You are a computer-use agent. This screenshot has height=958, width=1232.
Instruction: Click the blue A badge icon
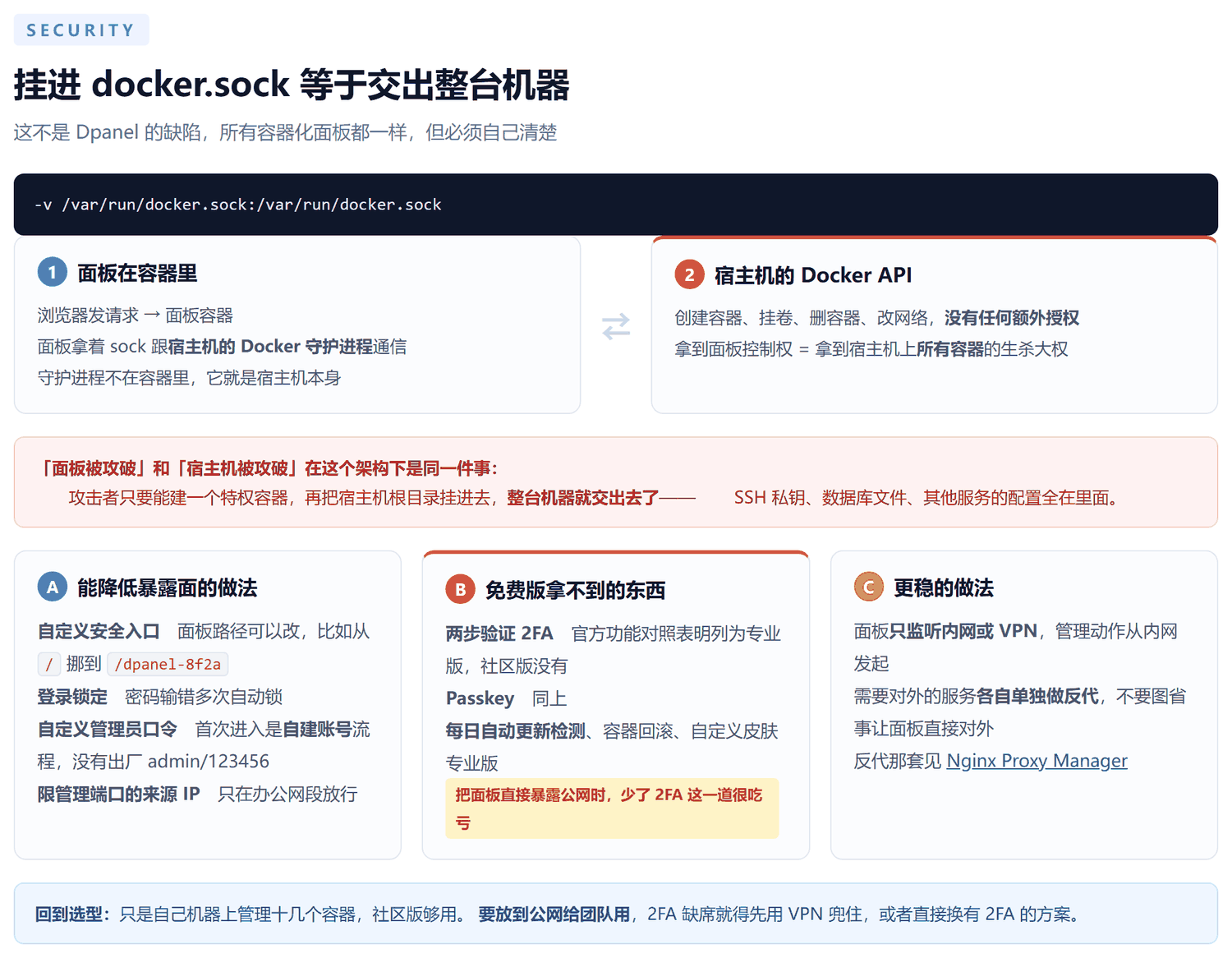click(53, 587)
